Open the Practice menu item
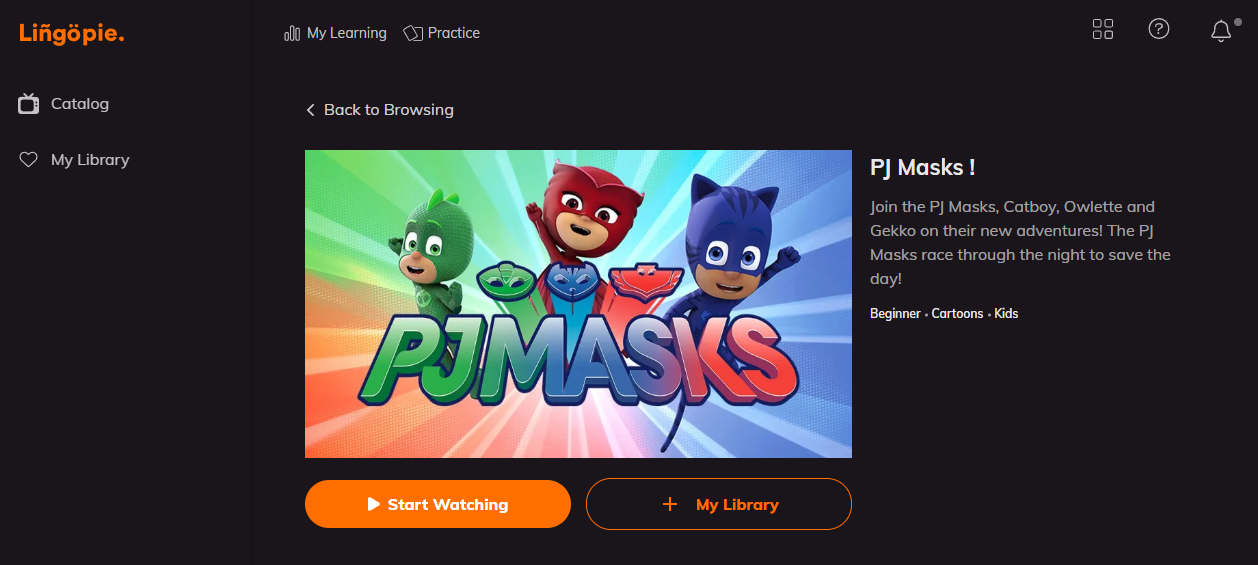 click(441, 33)
